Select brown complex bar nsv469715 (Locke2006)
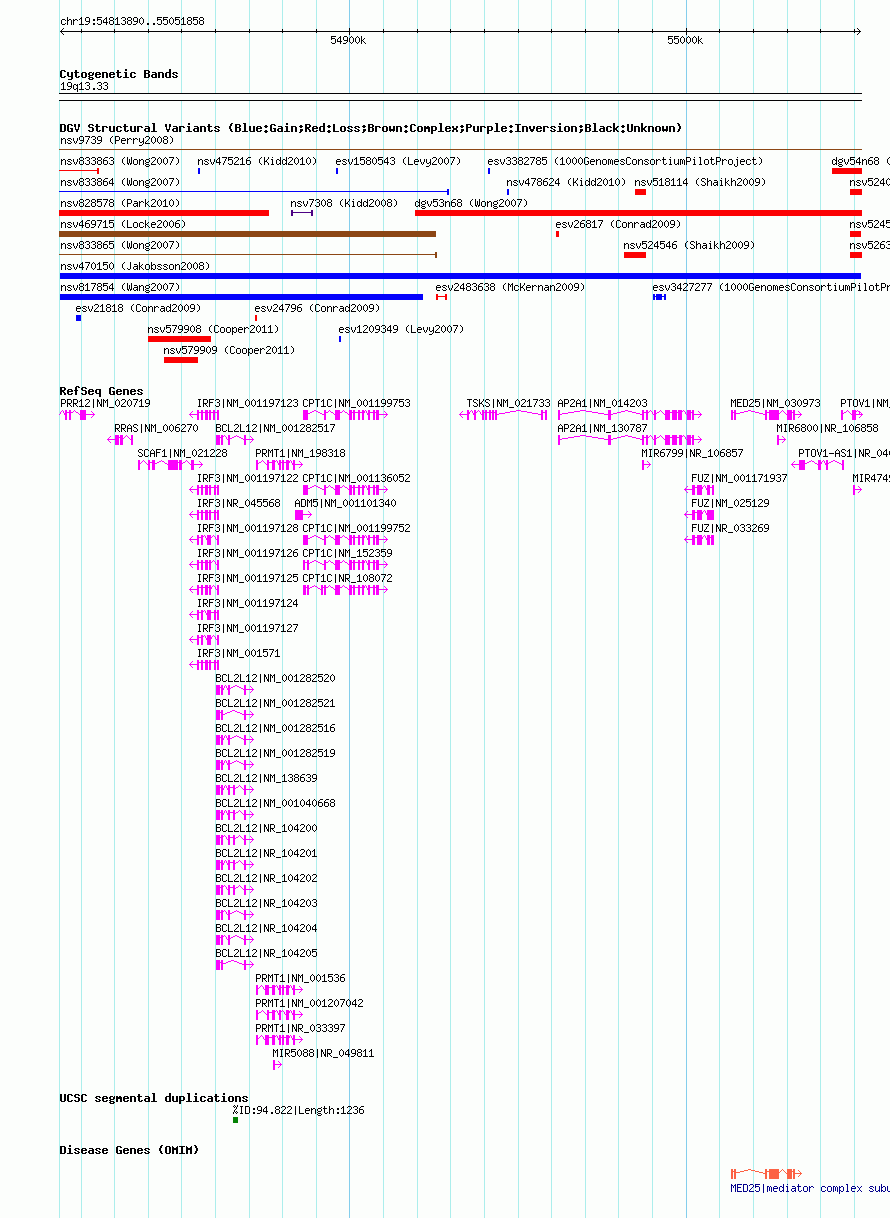 [248, 234]
